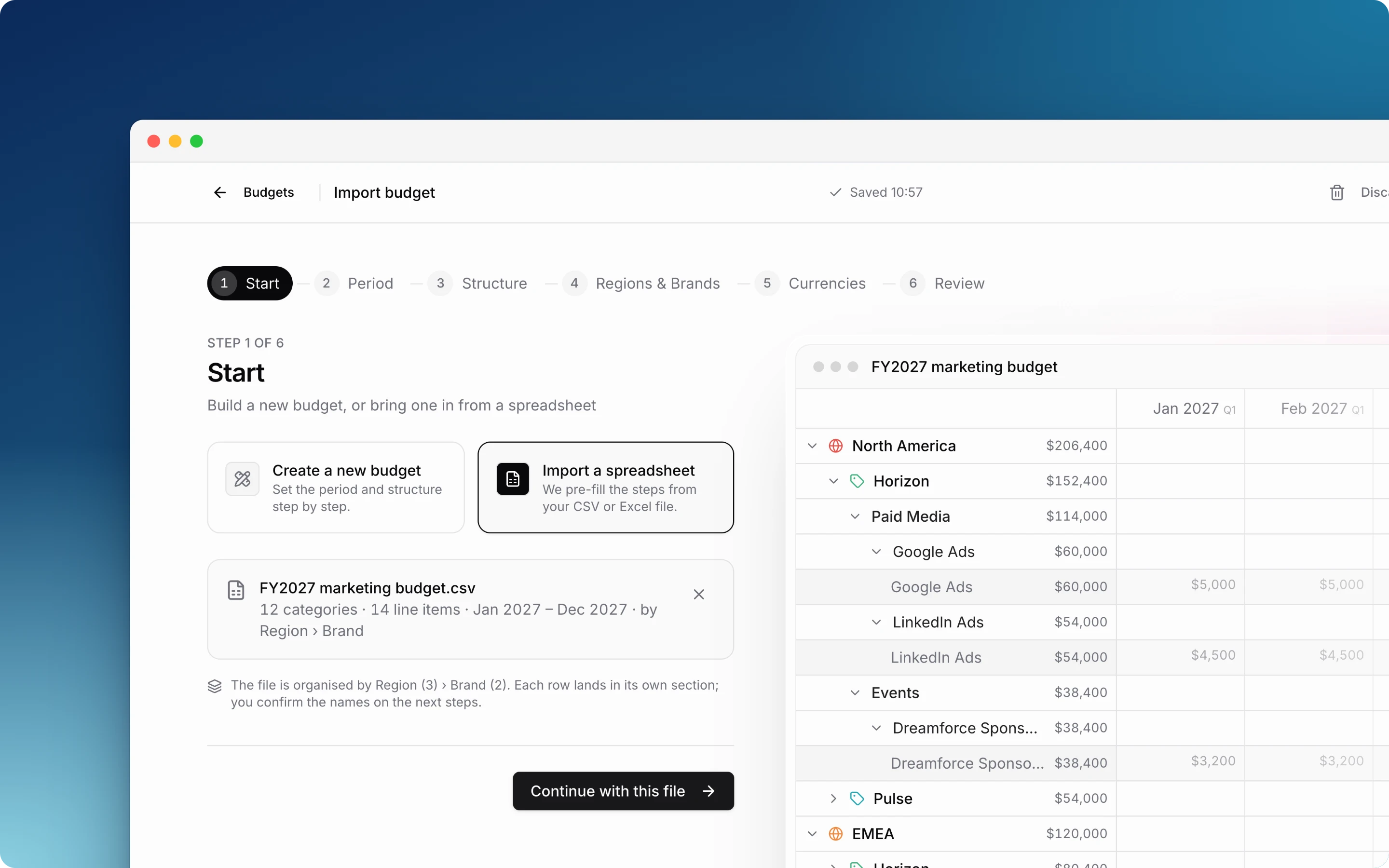Screen dimensions: 1389x868
Task: Click the EMEA globe icon
Action: 836,834
